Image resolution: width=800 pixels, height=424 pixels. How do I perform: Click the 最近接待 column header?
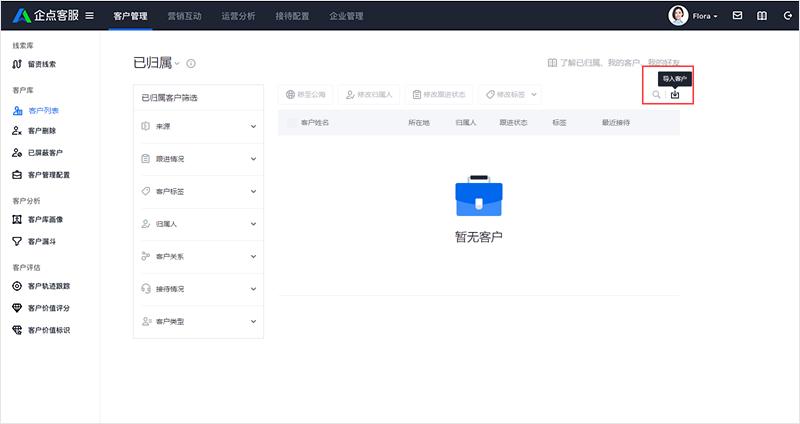[616, 123]
